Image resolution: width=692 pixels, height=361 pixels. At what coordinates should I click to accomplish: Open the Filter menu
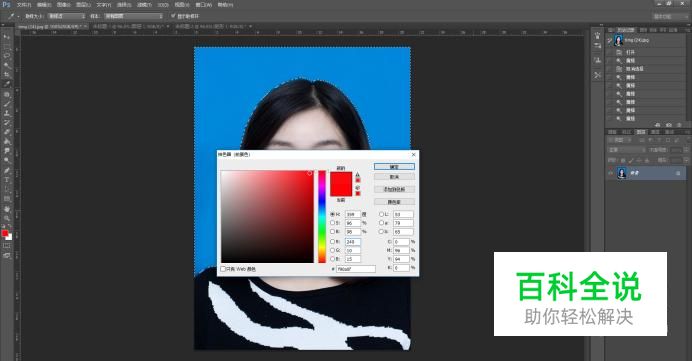click(144, 5)
